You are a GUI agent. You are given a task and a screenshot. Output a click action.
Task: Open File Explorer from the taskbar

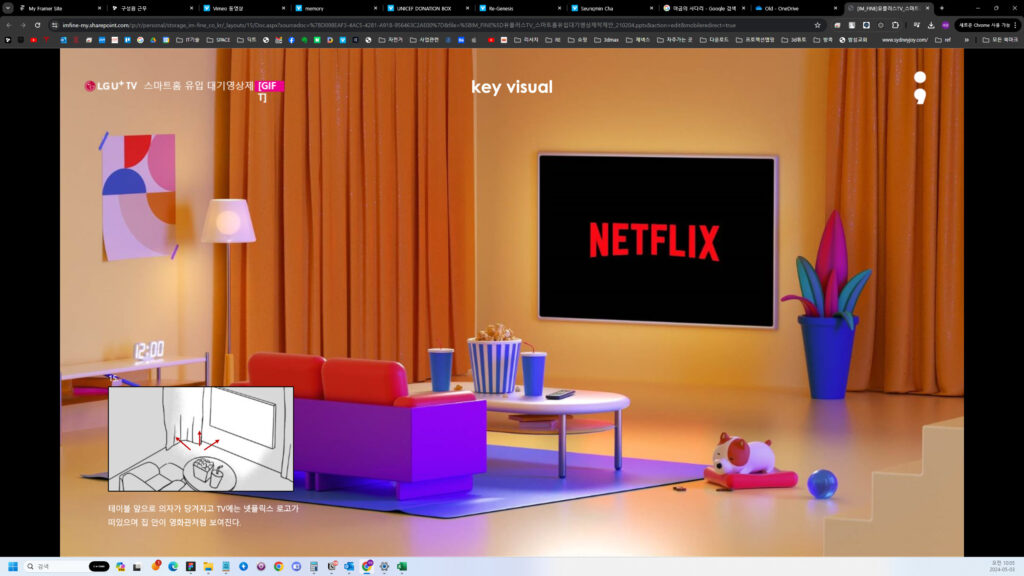(x=208, y=566)
